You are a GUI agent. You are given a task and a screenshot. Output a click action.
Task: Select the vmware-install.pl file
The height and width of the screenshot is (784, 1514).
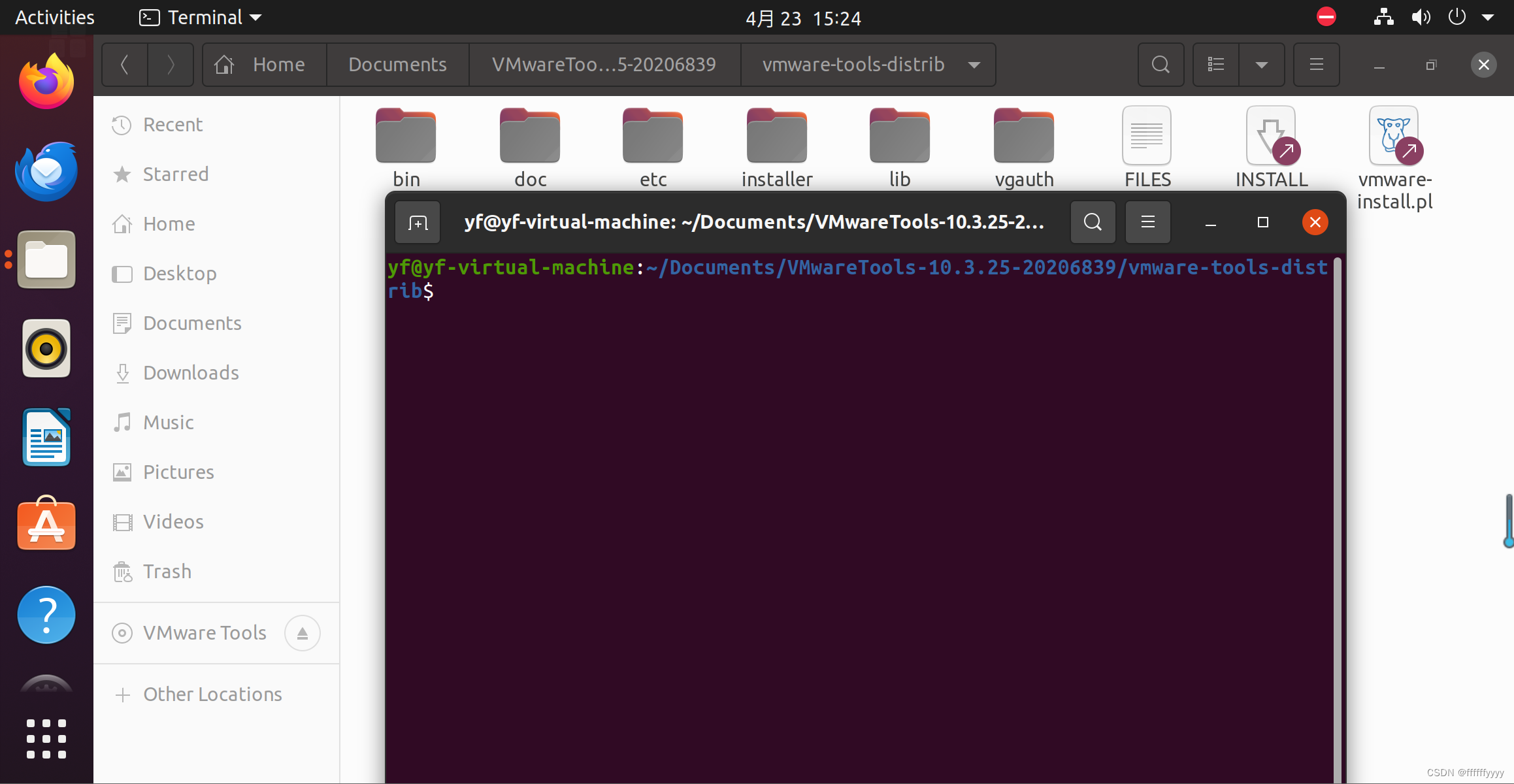(x=1395, y=159)
